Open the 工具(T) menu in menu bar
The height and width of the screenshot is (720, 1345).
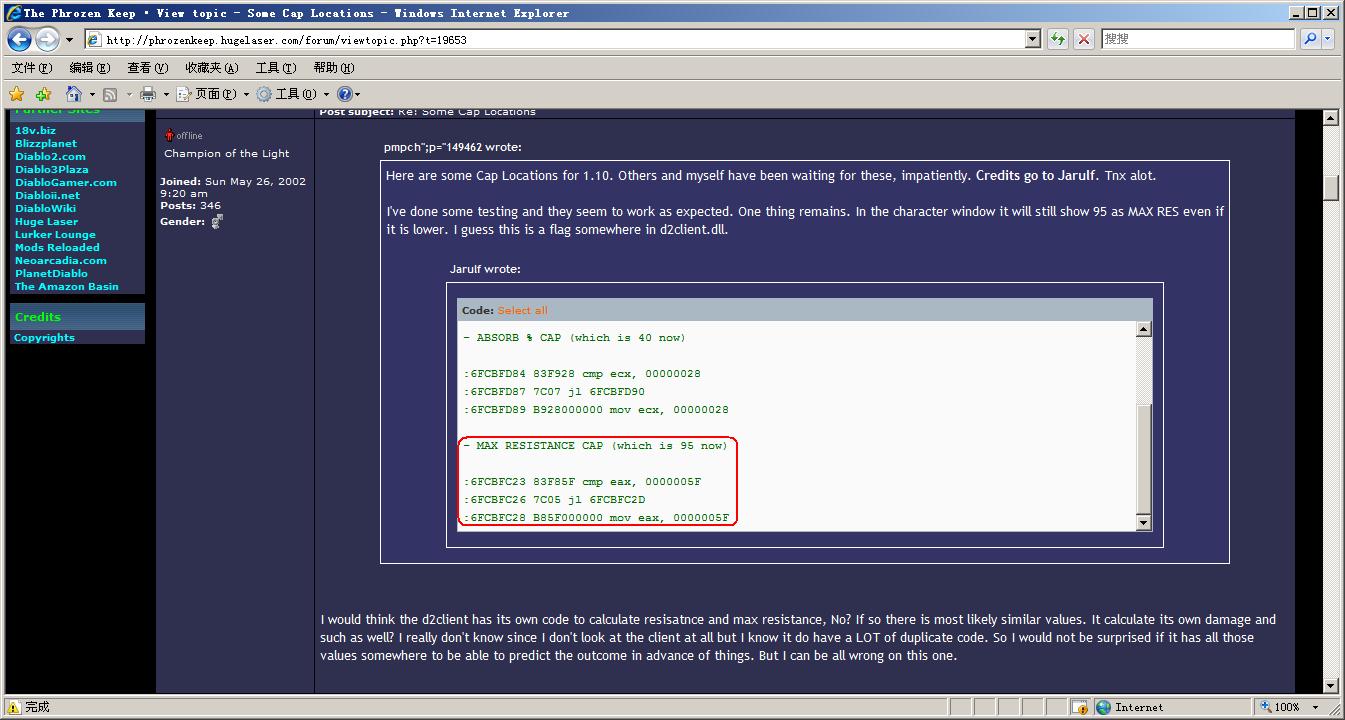click(x=275, y=68)
